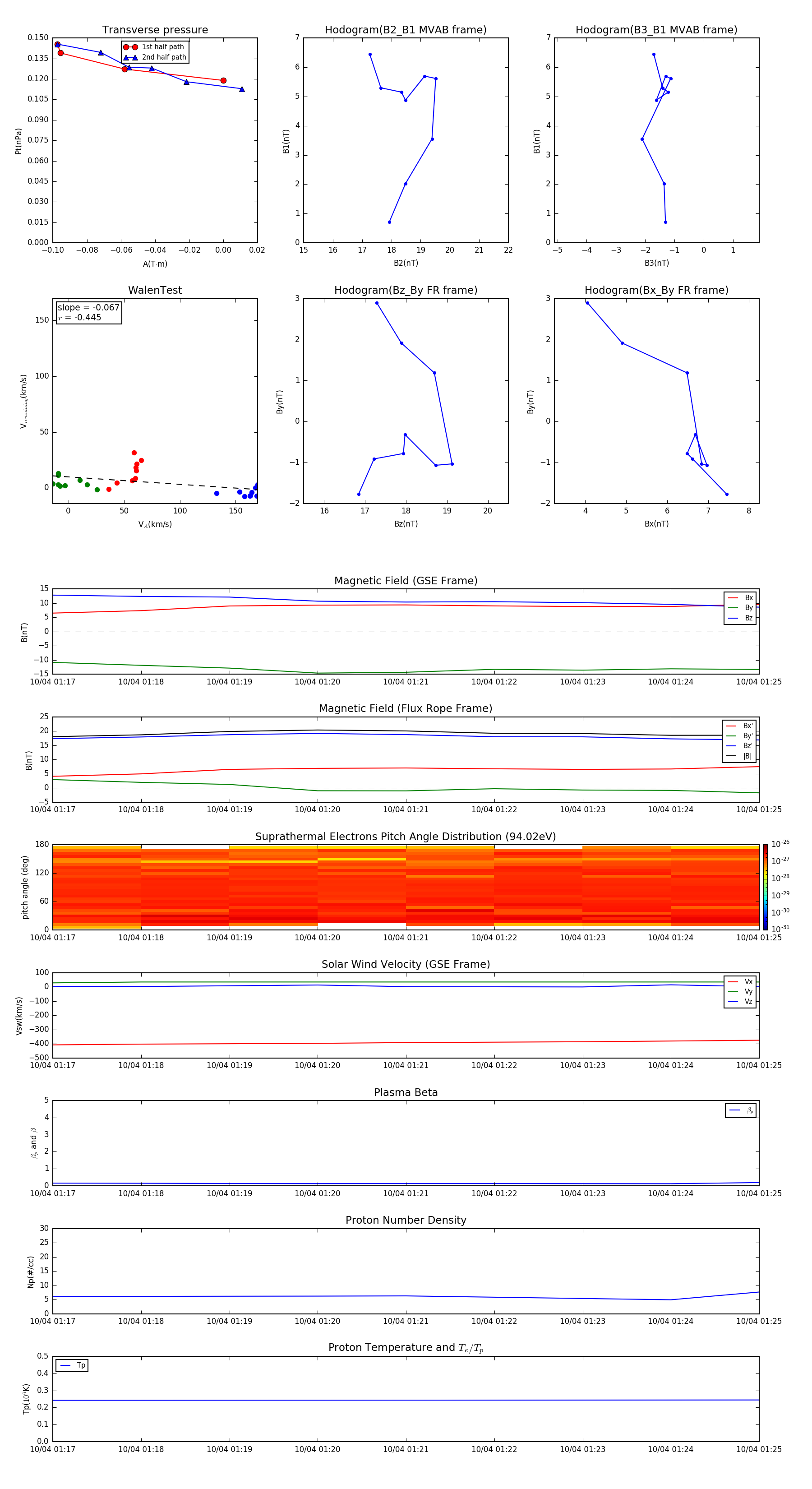The height and width of the screenshot is (1489, 812).
Task: Click the 'Hodogram(B3_B1 MVAB frame)' title
Action: (x=656, y=30)
